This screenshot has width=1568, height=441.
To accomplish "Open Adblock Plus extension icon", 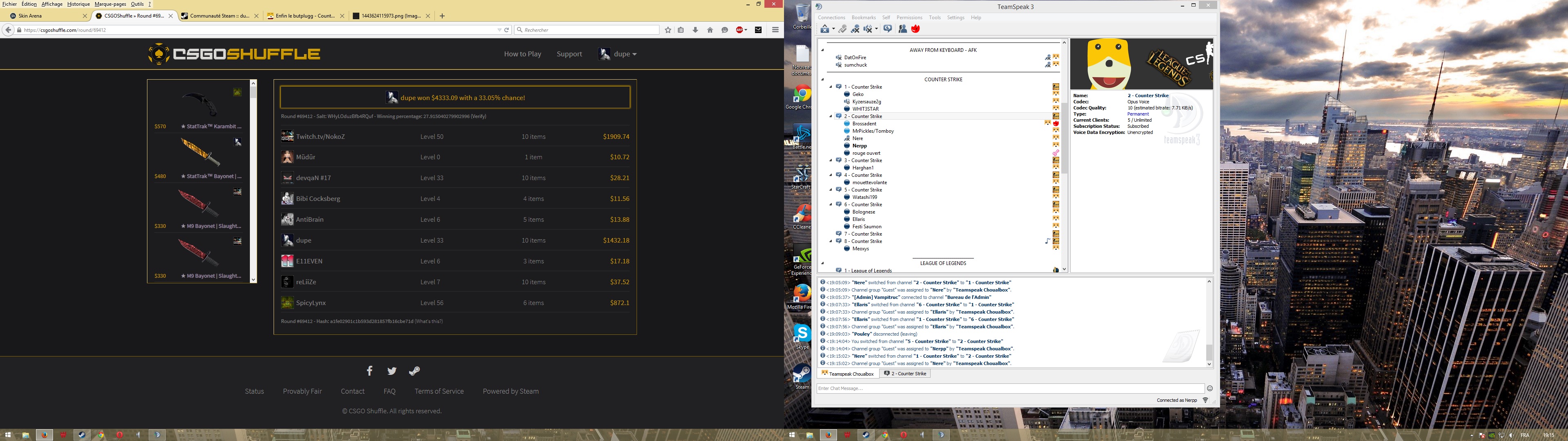I will click(740, 30).
